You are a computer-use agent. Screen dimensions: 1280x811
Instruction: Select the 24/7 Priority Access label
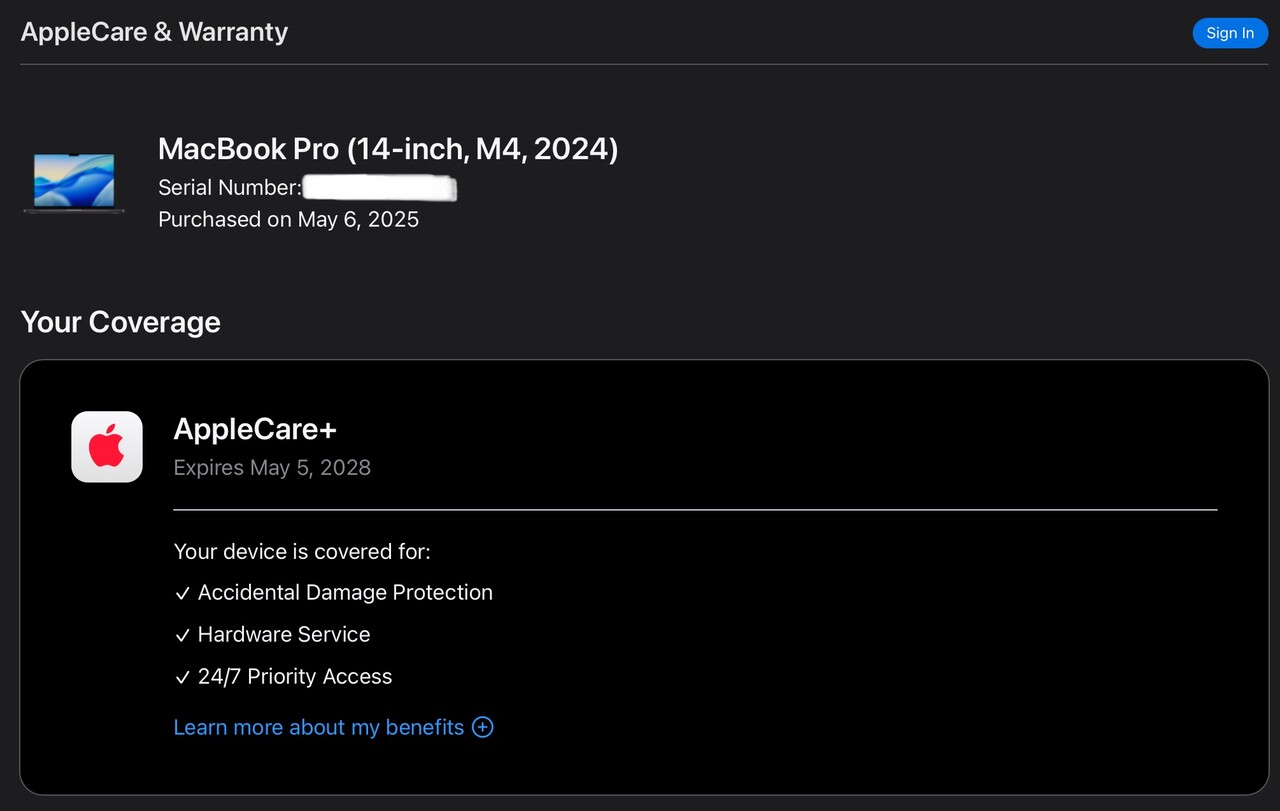click(295, 677)
